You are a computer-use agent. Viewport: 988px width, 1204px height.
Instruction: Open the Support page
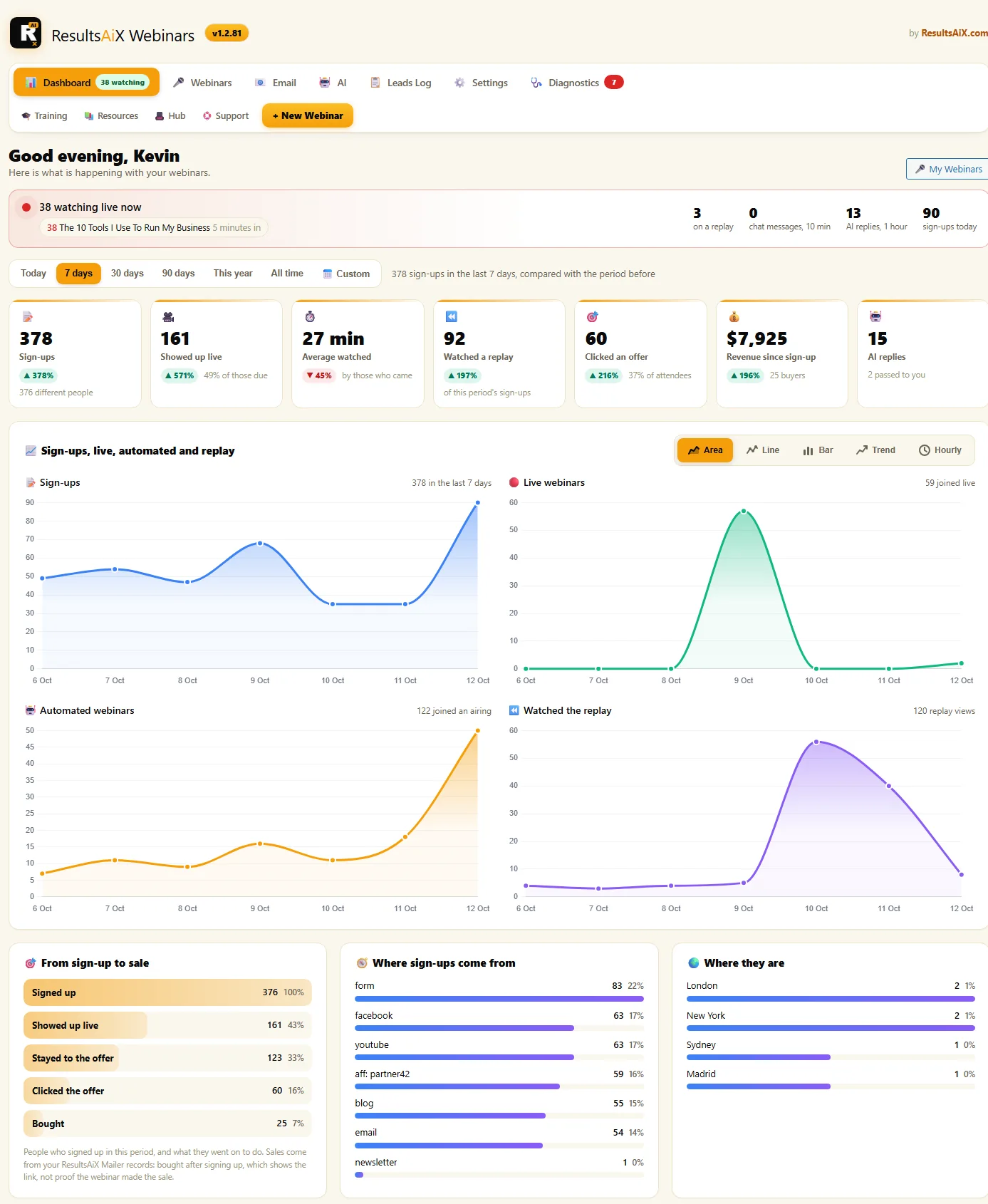[226, 115]
